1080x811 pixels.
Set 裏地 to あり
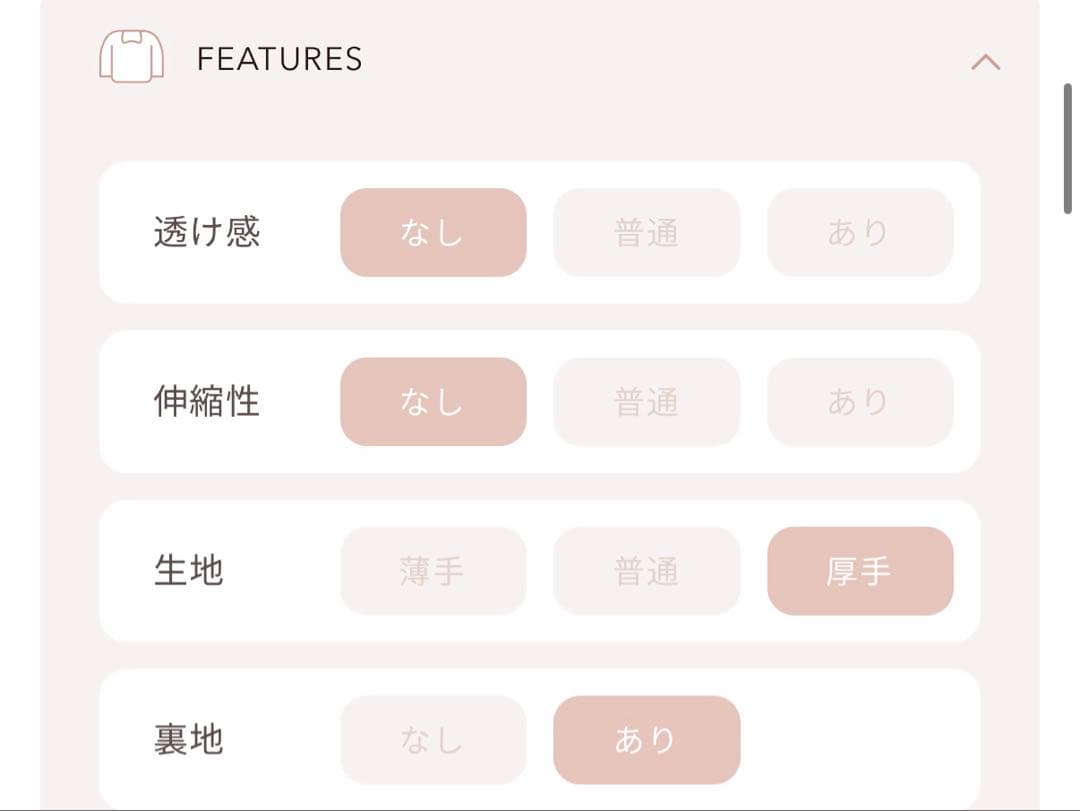pyautogui.click(x=647, y=740)
